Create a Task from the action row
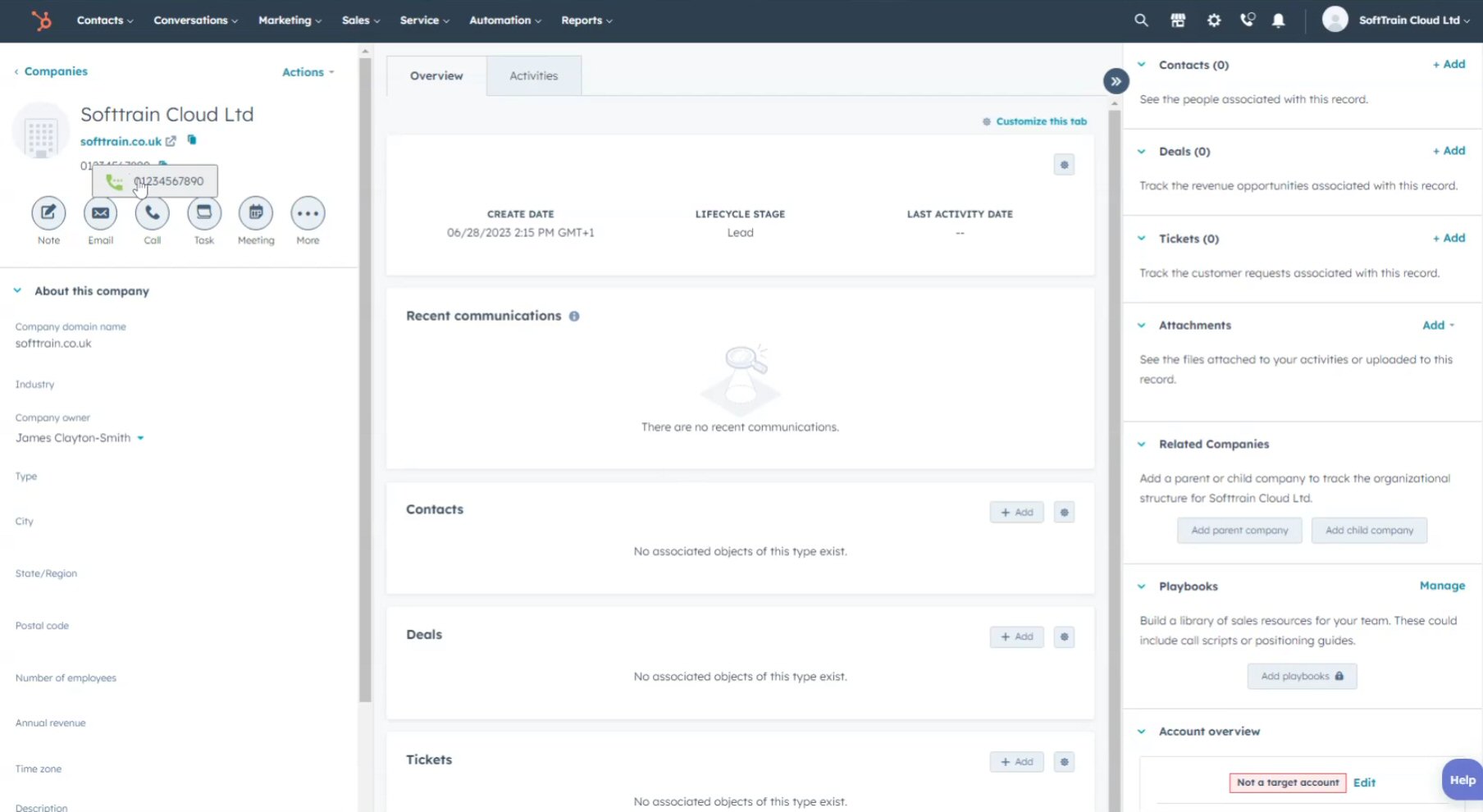The image size is (1483, 812). [x=204, y=213]
